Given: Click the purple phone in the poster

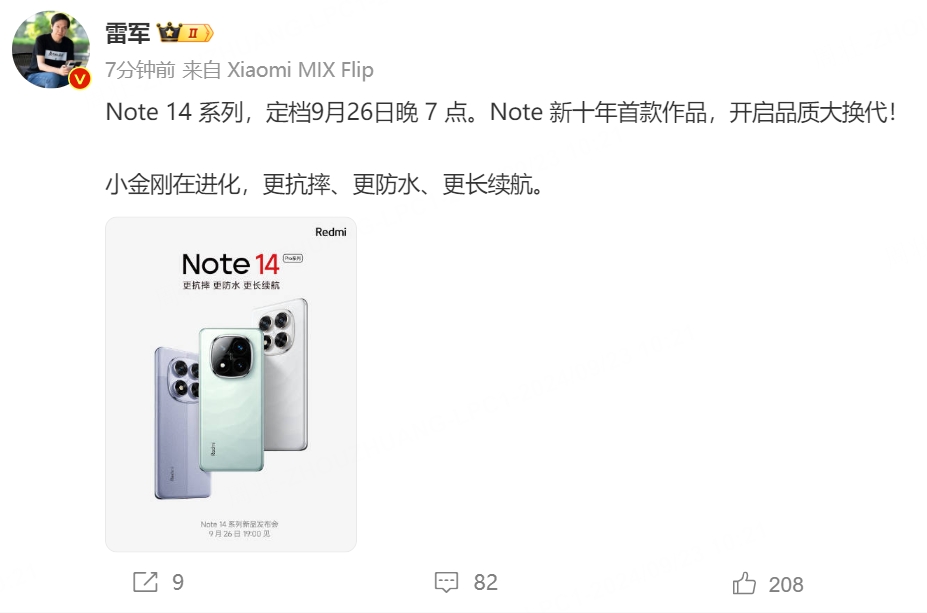Looking at the screenshot, I should 177,423.
